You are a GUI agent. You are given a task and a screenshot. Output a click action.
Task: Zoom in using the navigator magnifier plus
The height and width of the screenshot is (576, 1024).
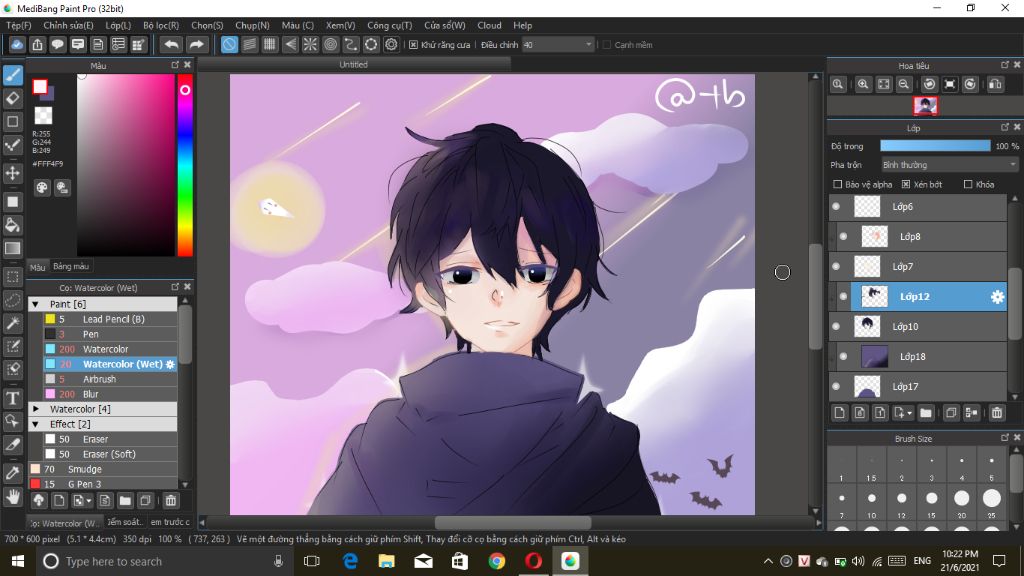tap(863, 84)
